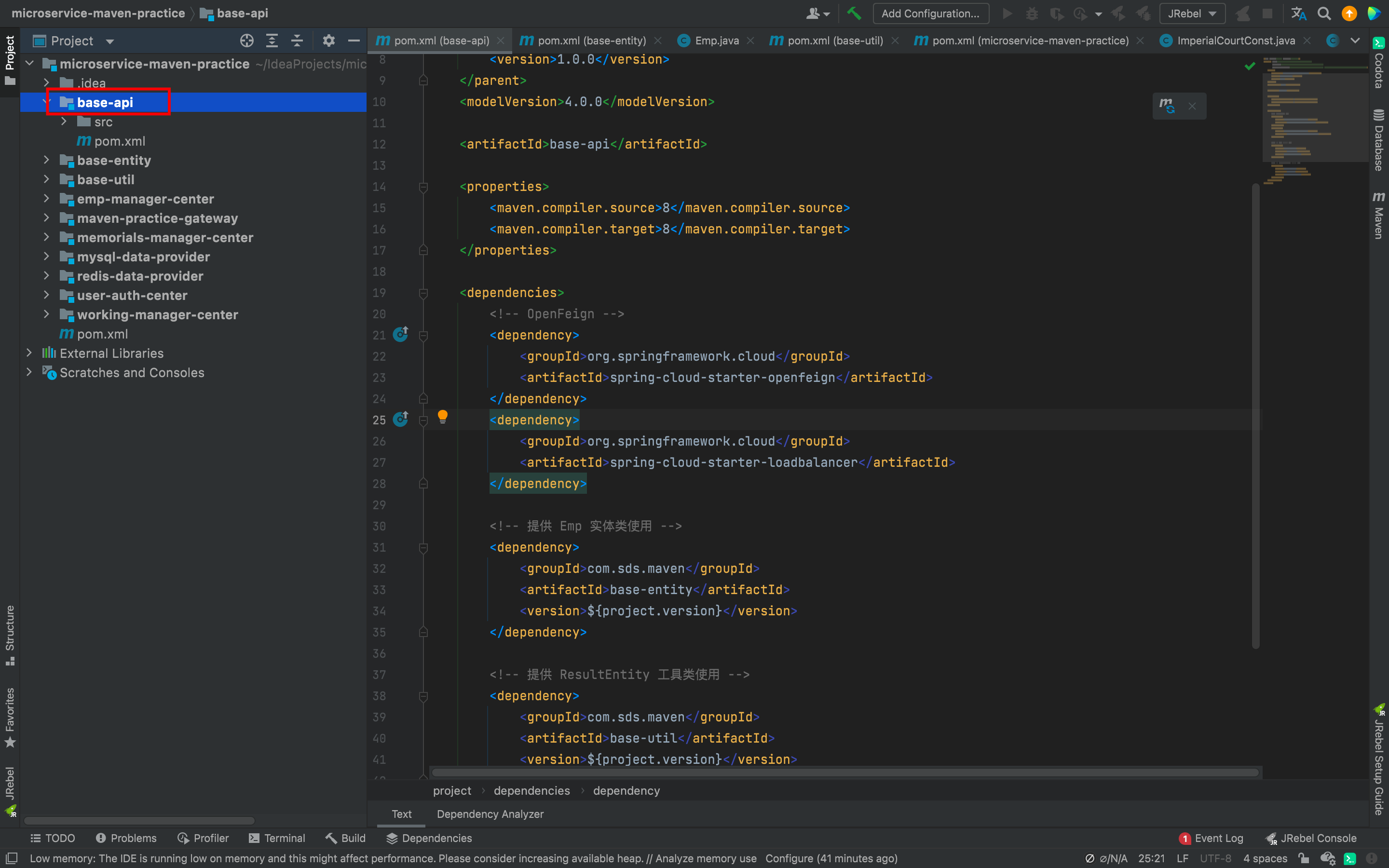Open JRebel Console tool window
Image resolution: width=1389 pixels, height=868 pixels.
tap(1311, 838)
